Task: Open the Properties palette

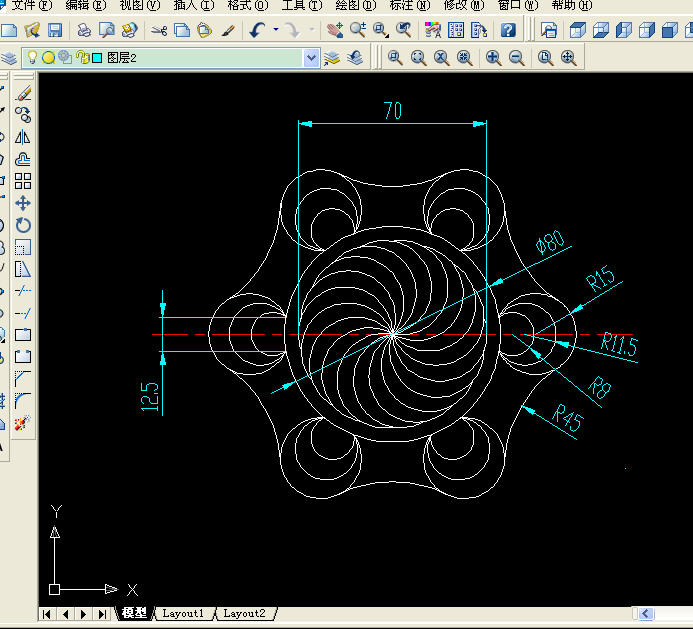Action: pos(433,30)
